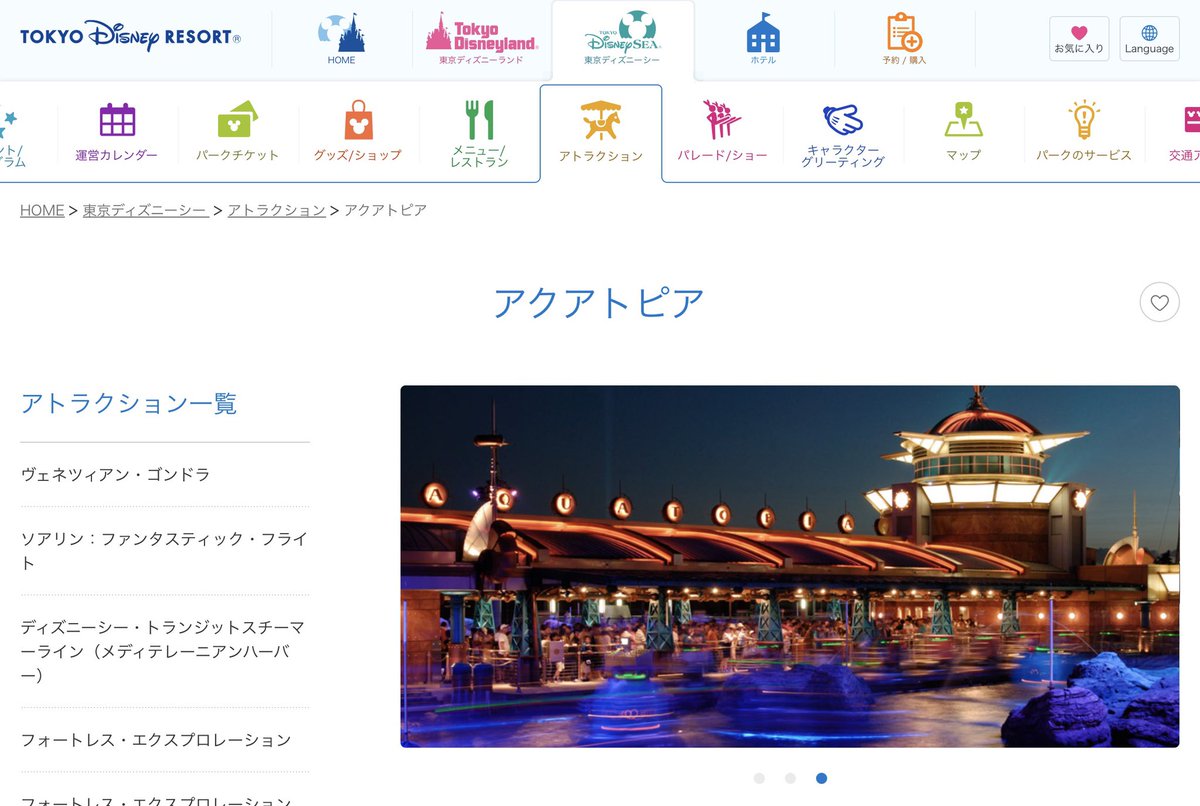The image size is (1200, 806).
Task: Open ディズニーシー・トランジットスチーマーライン link
Action: (x=165, y=651)
